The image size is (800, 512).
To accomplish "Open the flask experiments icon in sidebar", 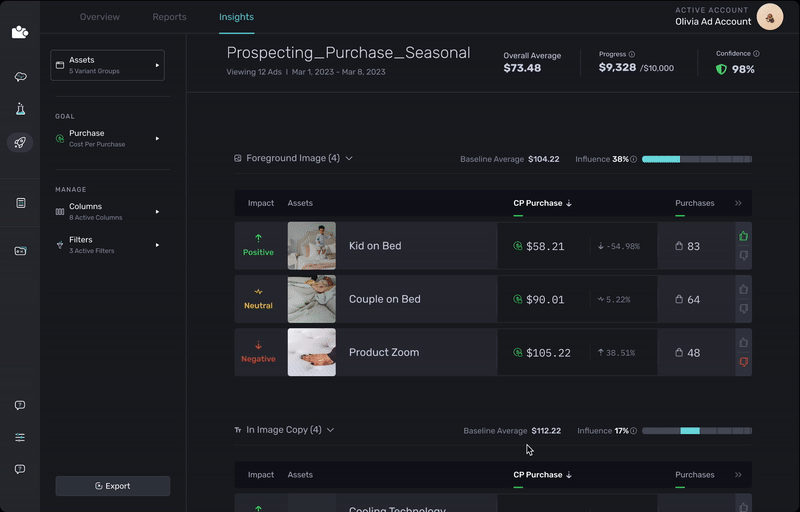I will click(20, 109).
